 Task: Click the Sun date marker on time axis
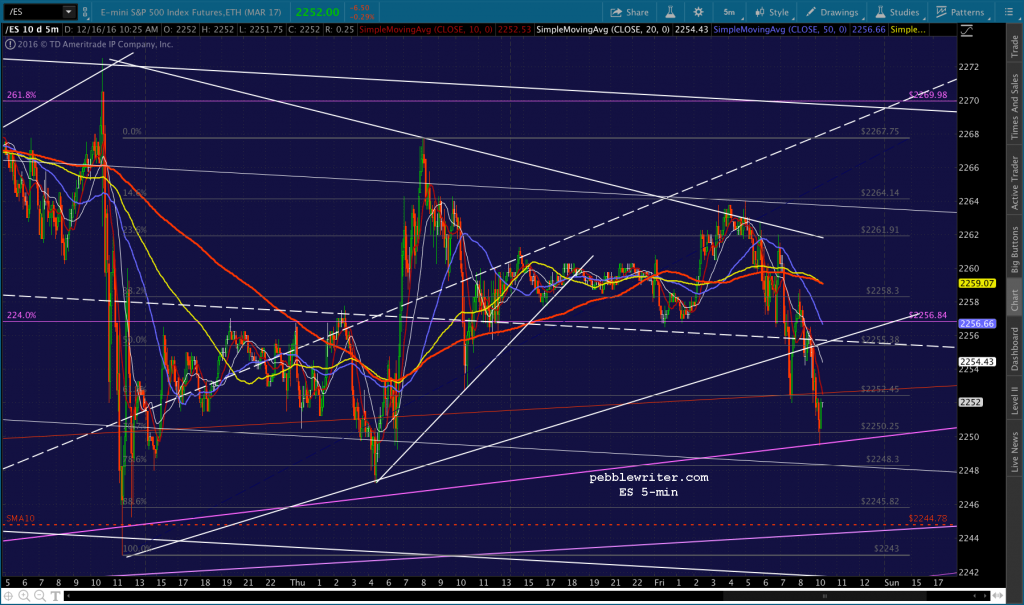(x=891, y=582)
